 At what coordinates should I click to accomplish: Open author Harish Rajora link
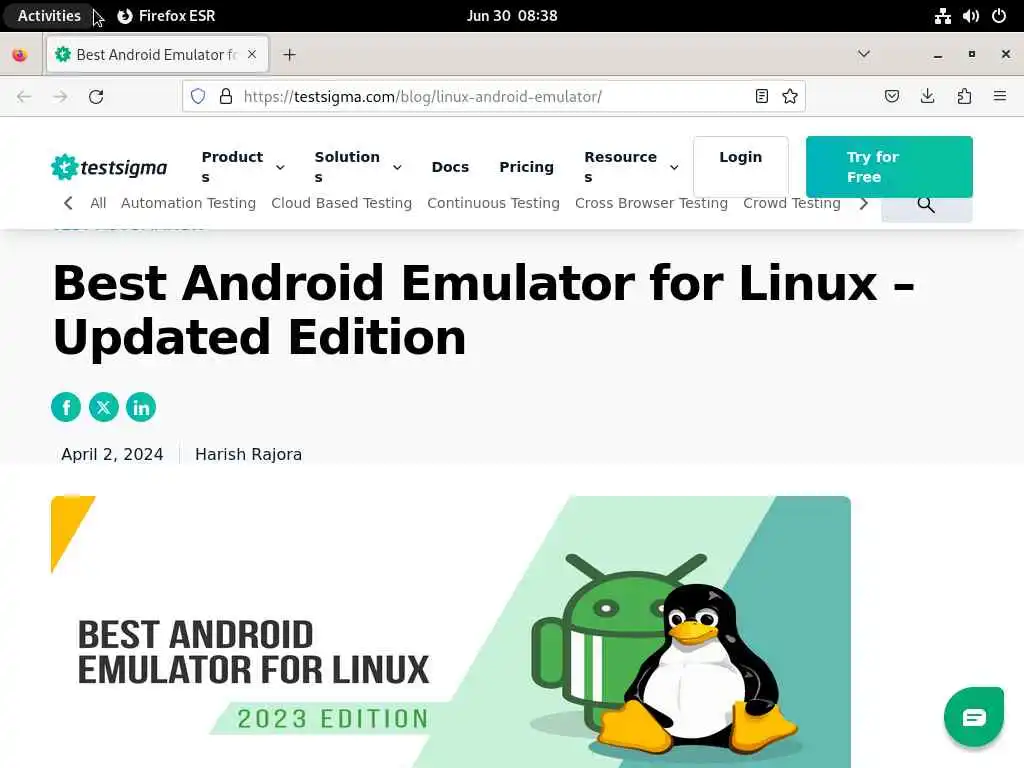248,455
